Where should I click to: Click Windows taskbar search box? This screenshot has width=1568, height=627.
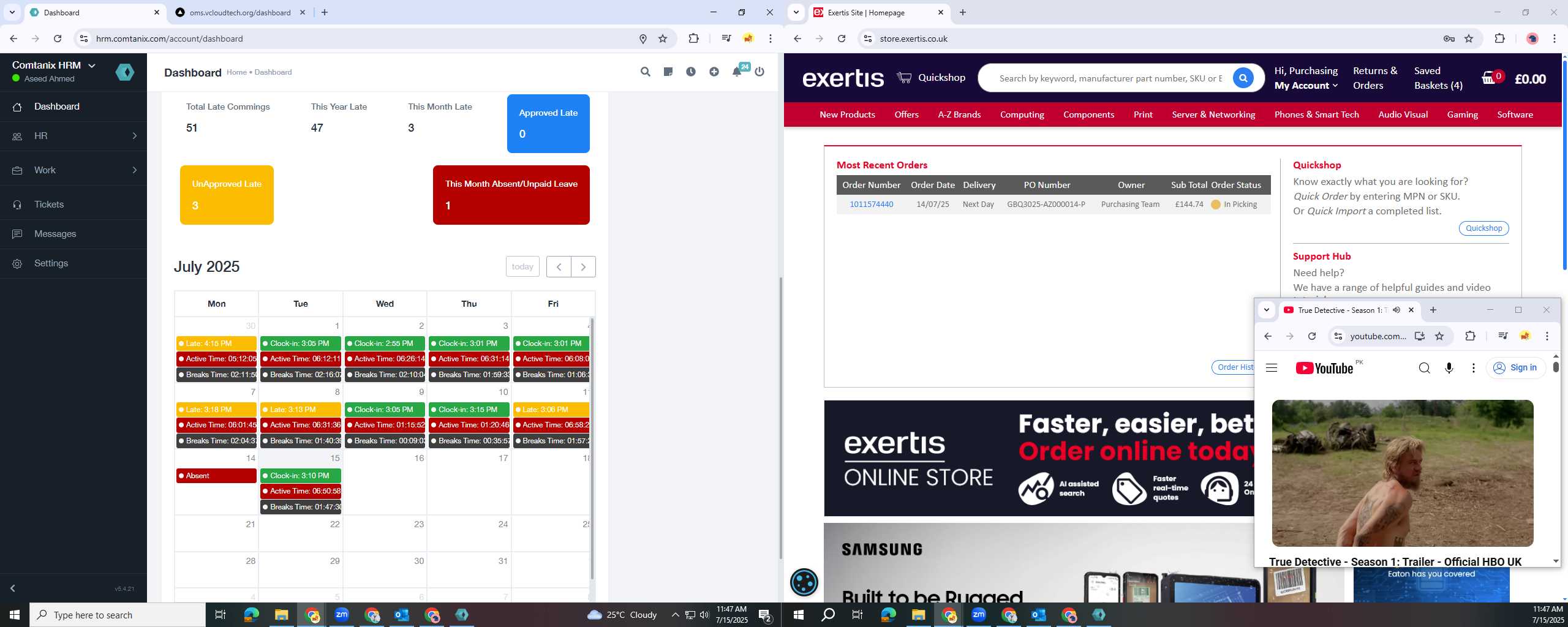click(118, 615)
